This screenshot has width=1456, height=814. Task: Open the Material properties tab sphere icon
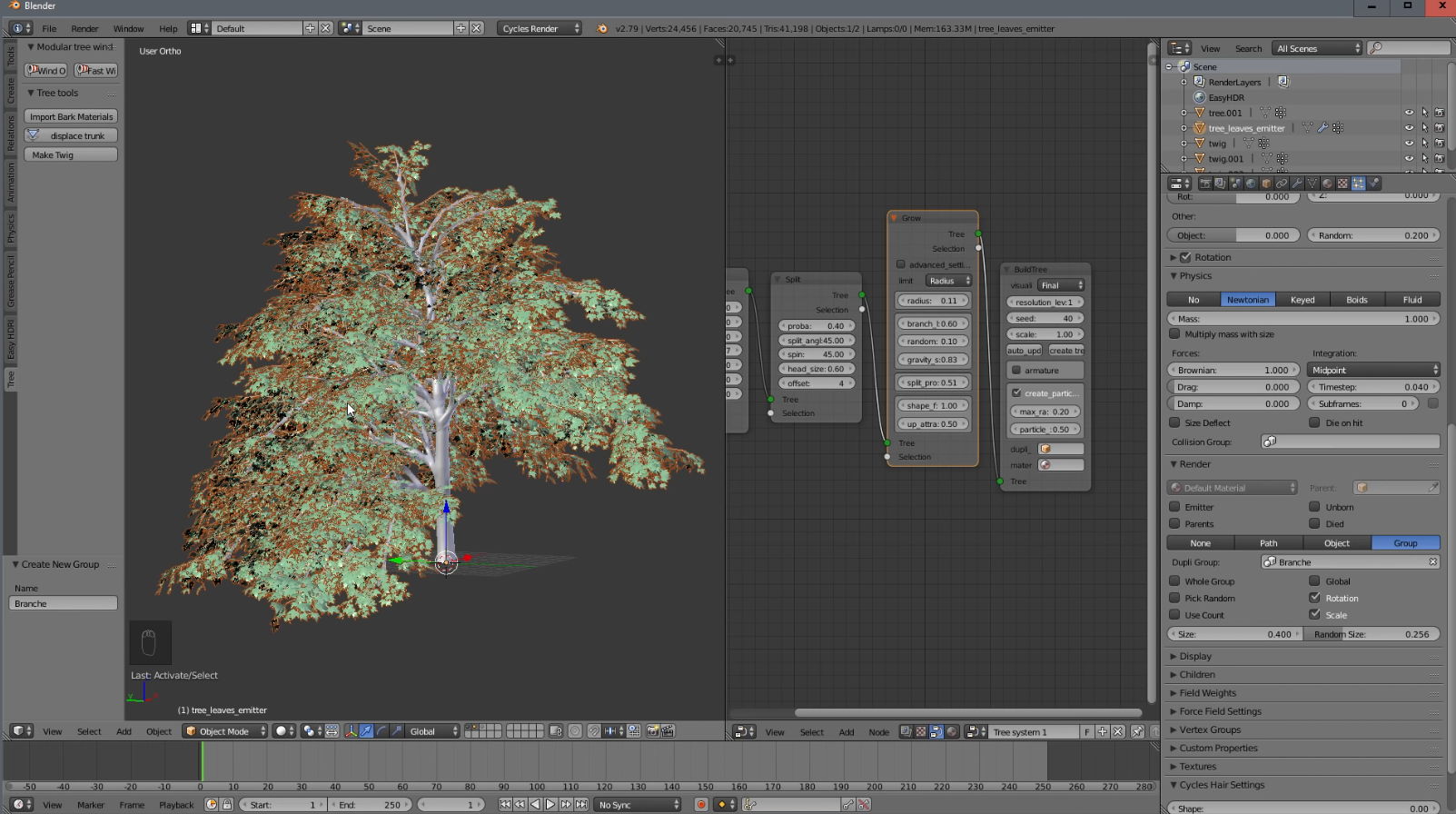click(x=1327, y=184)
